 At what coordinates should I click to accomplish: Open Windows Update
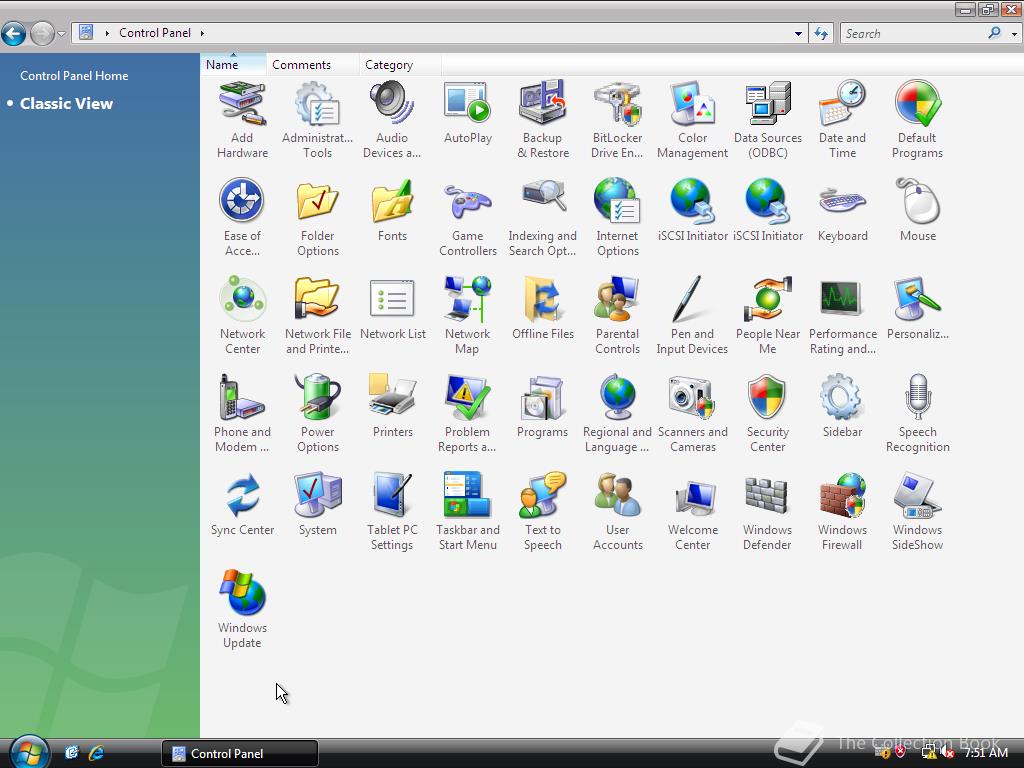click(x=242, y=609)
